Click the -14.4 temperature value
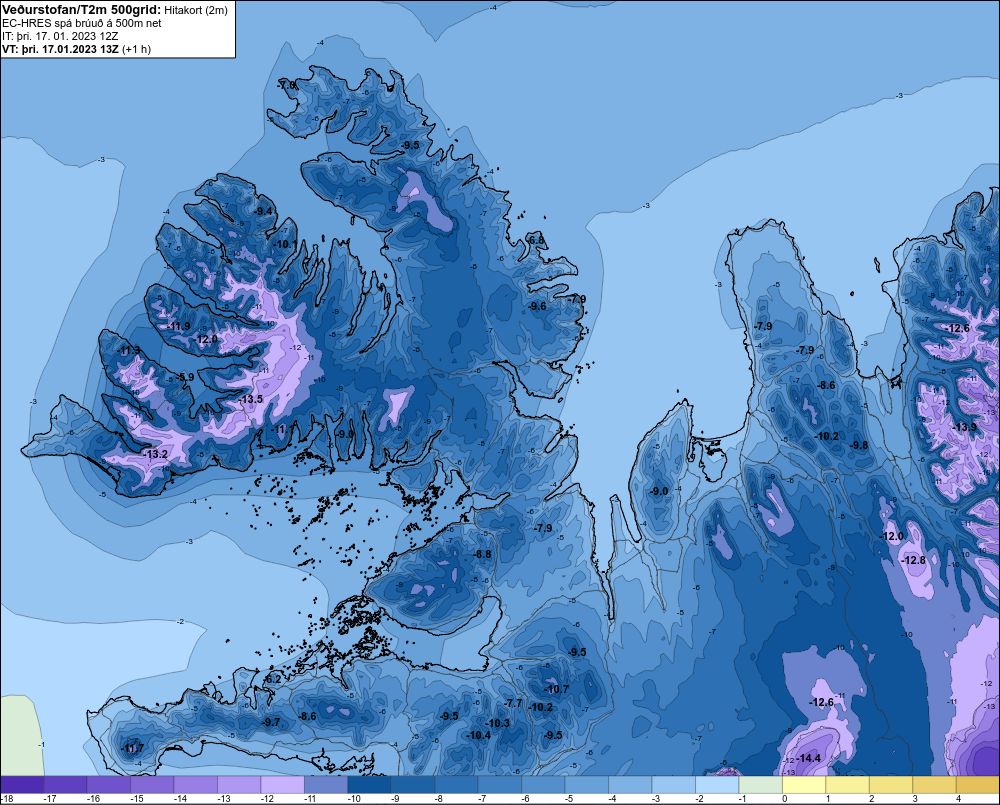Image resolution: width=1000 pixels, height=805 pixels. [x=809, y=758]
